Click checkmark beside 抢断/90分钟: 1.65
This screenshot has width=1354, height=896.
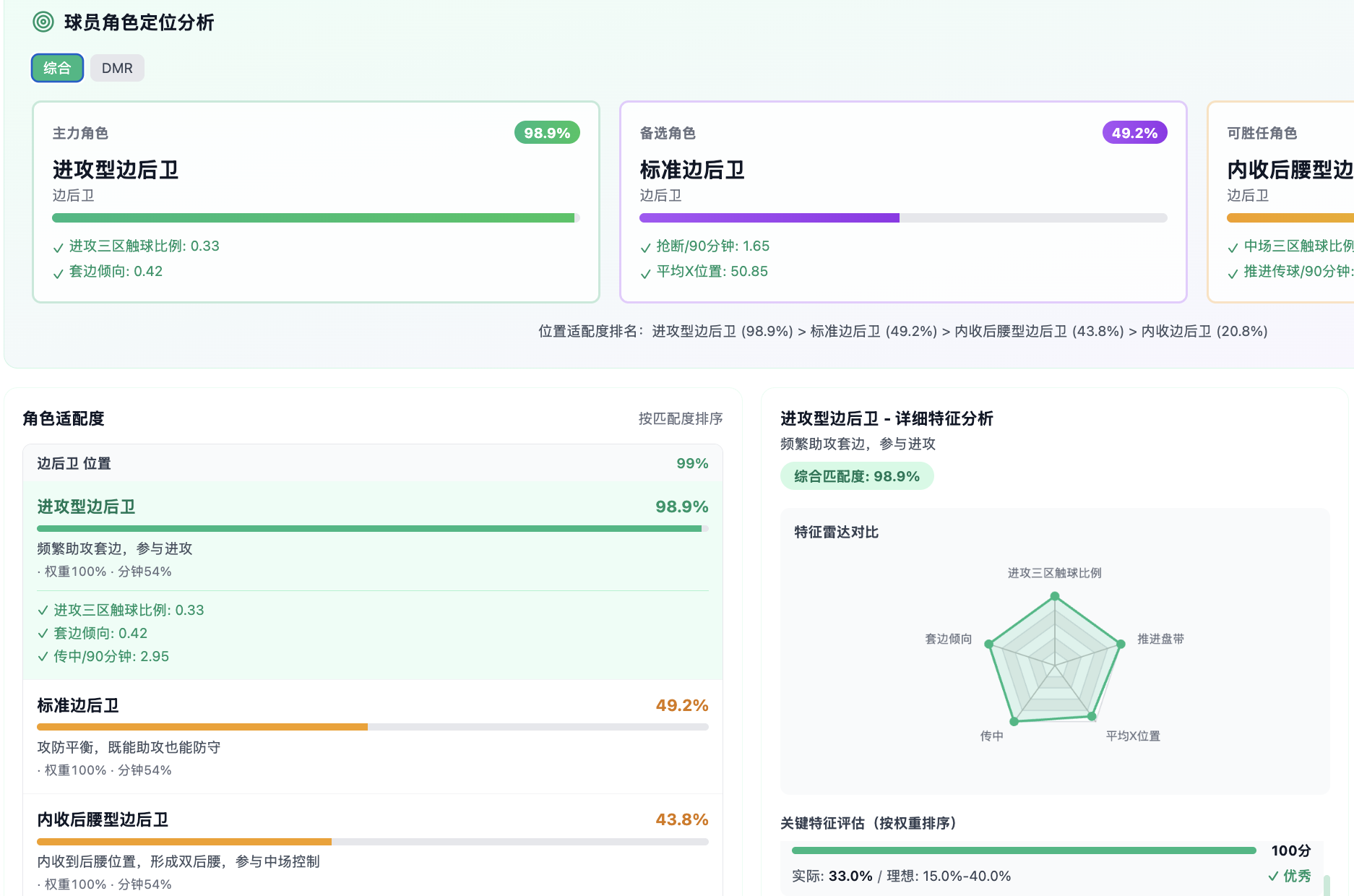click(x=646, y=248)
